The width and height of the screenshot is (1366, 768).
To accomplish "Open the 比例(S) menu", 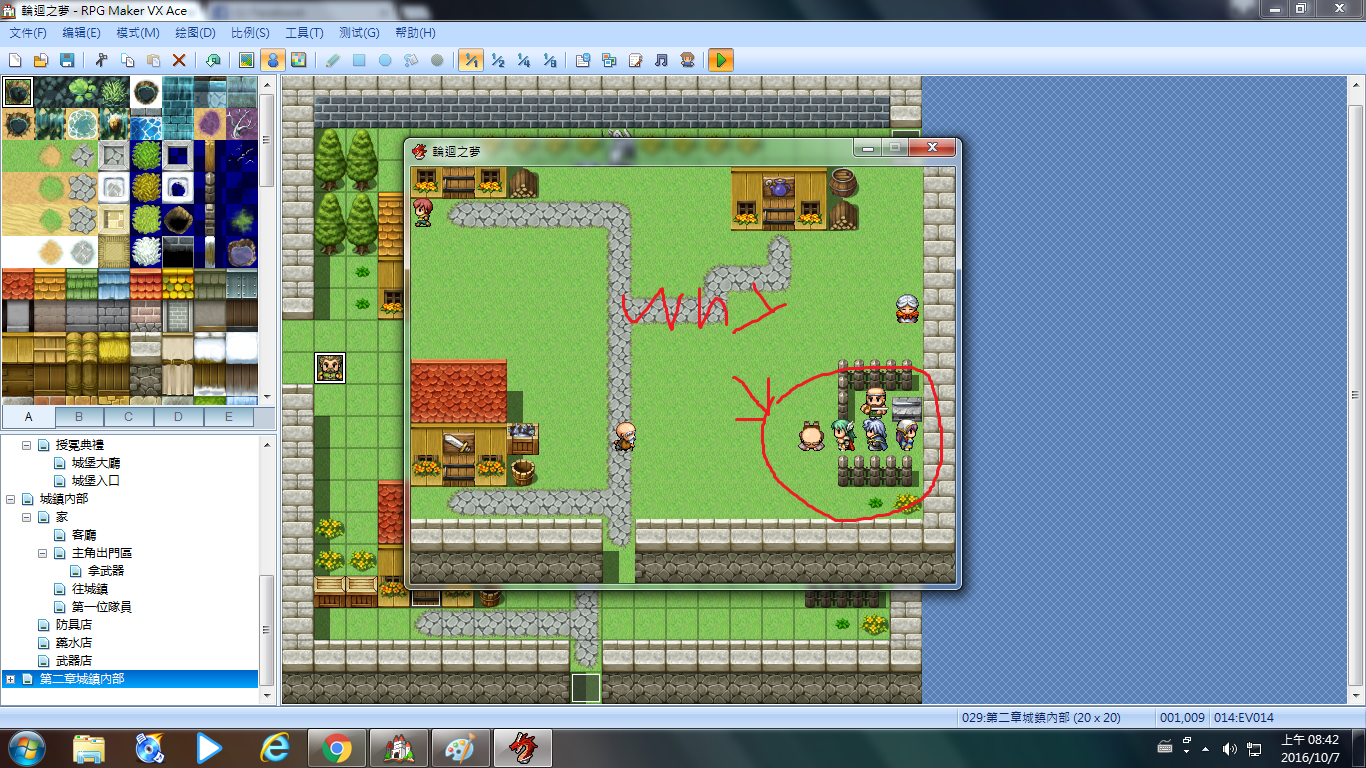I will (250, 33).
